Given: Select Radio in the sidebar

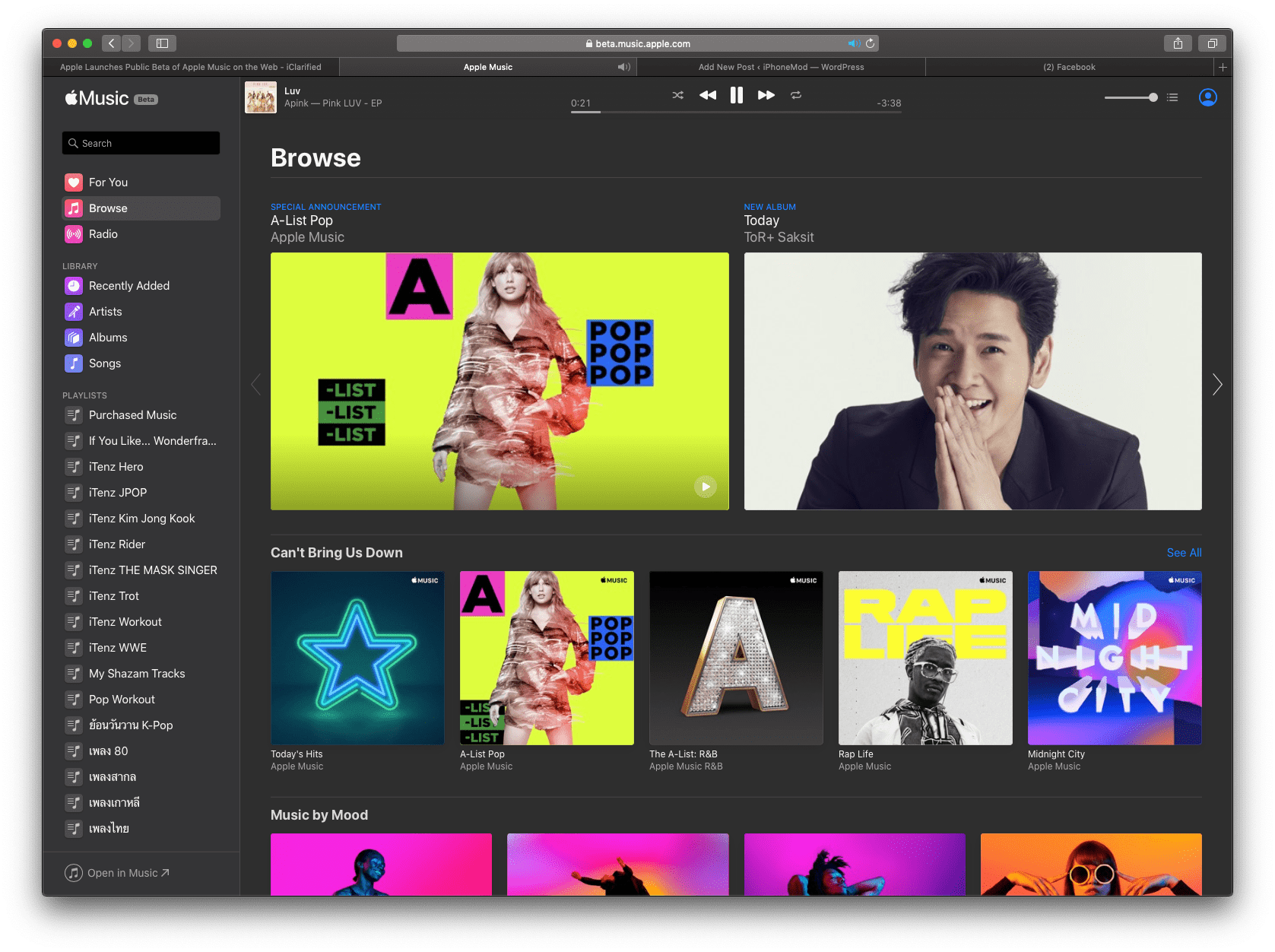Looking at the screenshot, I should coord(102,233).
